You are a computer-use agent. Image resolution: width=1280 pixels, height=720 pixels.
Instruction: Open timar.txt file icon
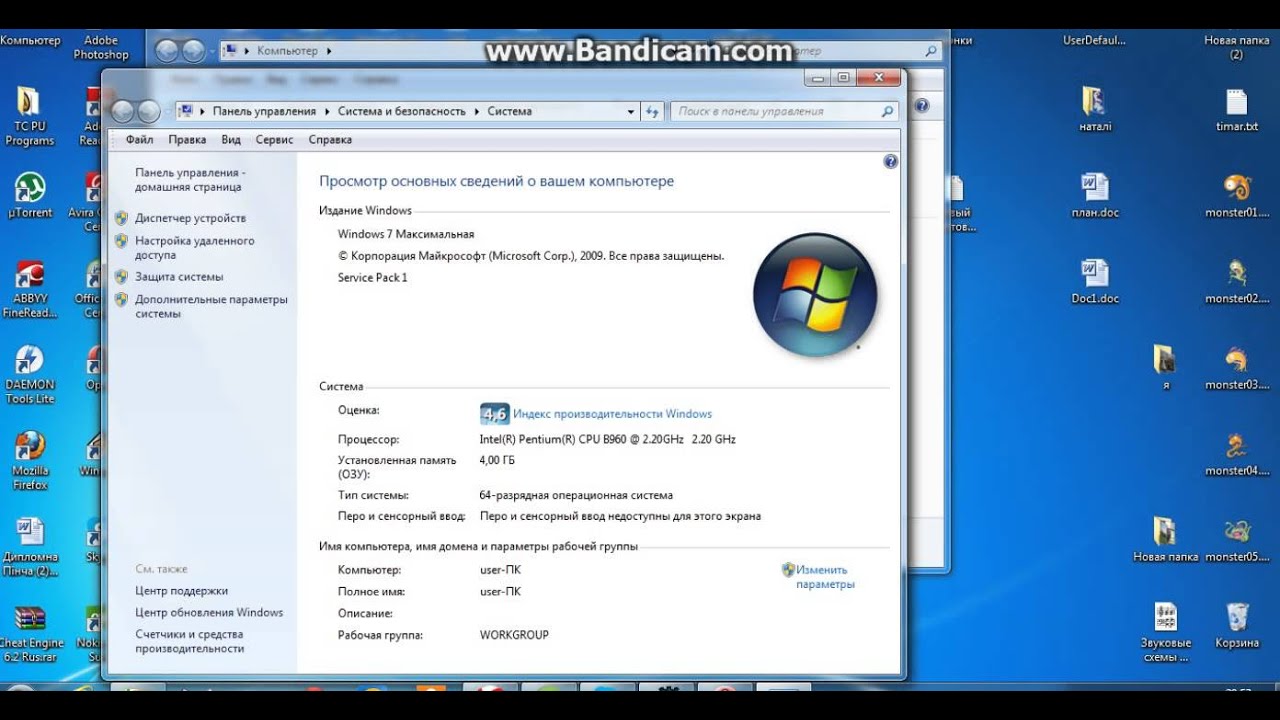click(1236, 109)
